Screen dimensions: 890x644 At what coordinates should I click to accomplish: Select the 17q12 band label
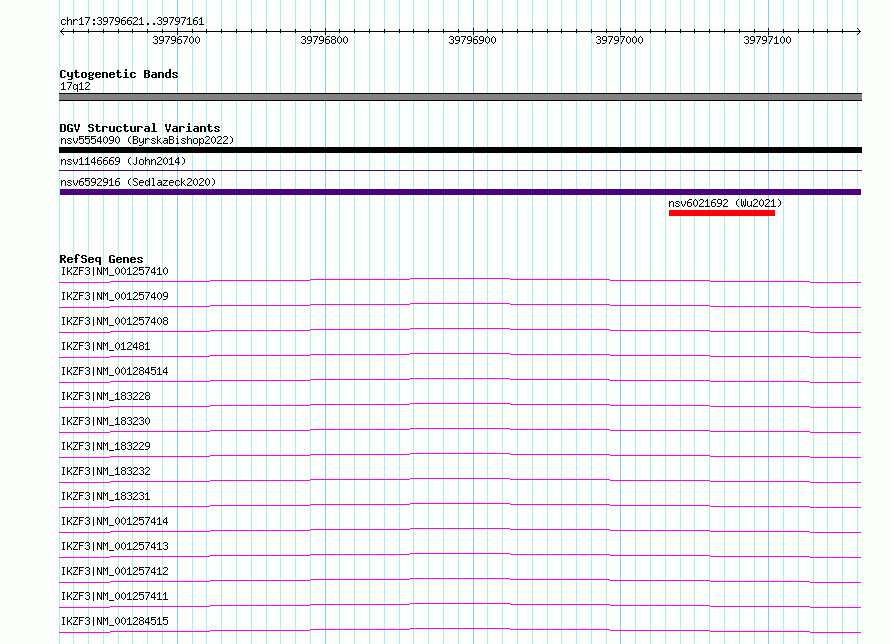(75, 86)
